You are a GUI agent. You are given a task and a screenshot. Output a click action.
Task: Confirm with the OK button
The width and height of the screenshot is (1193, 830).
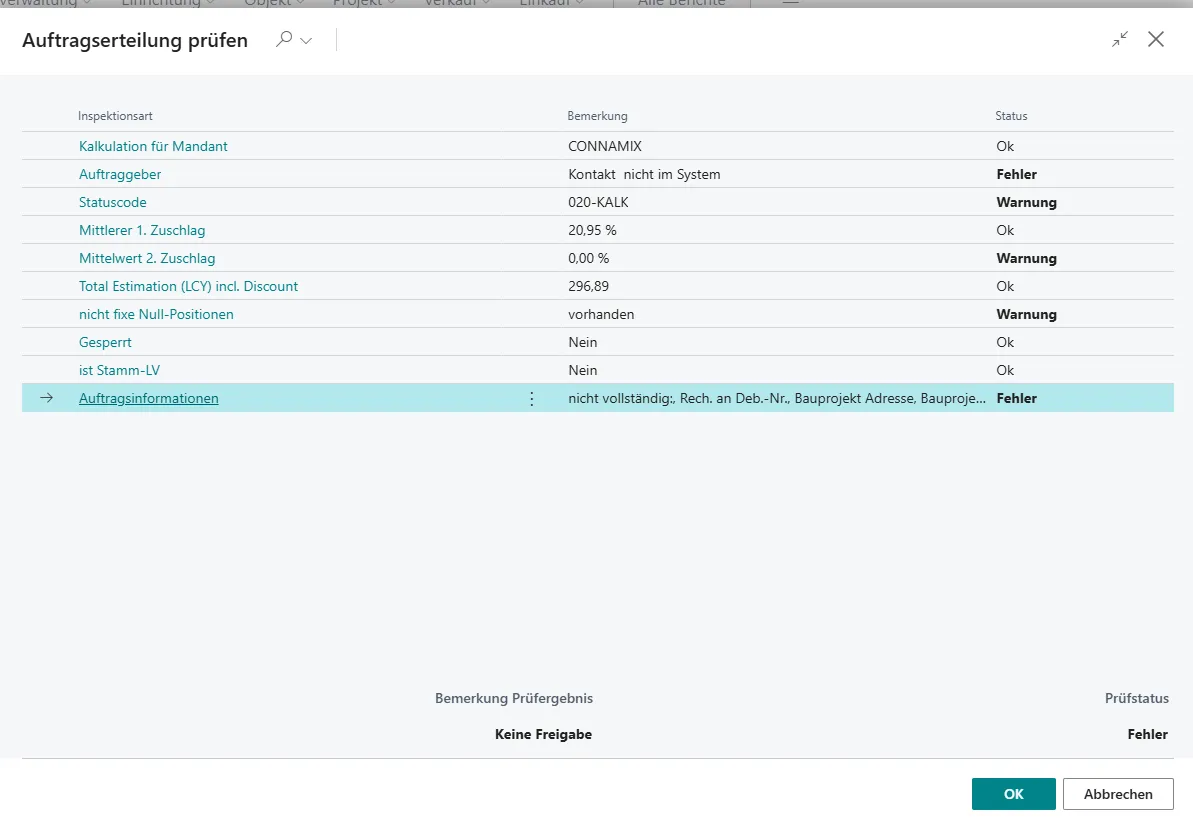pyautogui.click(x=1013, y=794)
